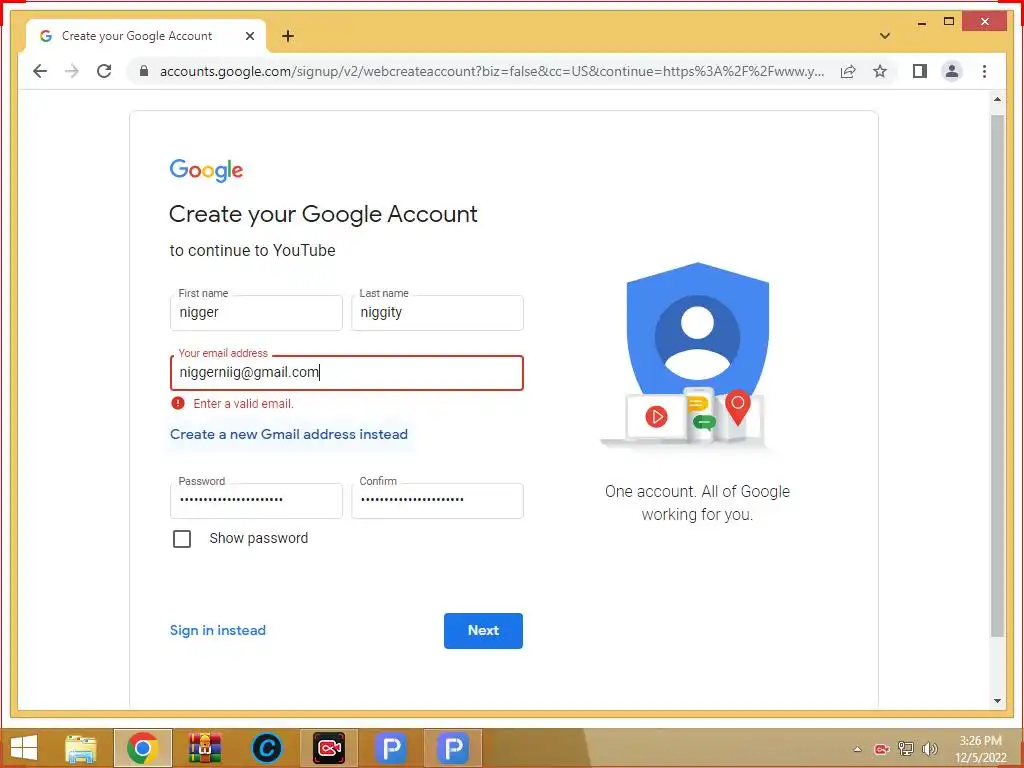Bookmark this tab with the star icon
This screenshot has height=768, width=1024.
tap(880, 71)
